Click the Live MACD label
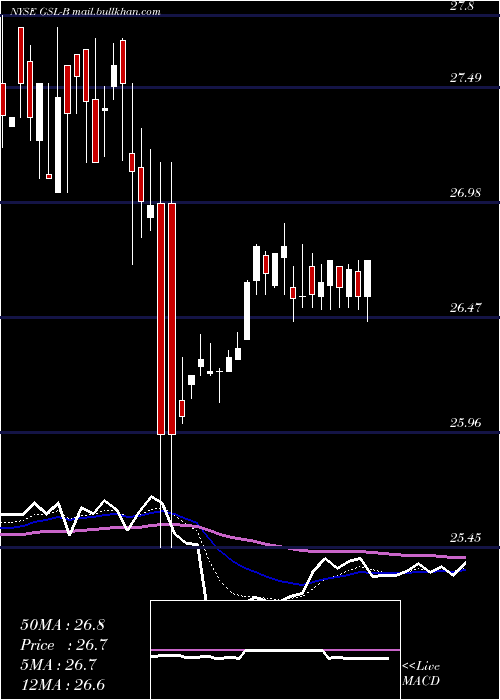The height and width of the screenshot is (700, 500). [421, 673]
